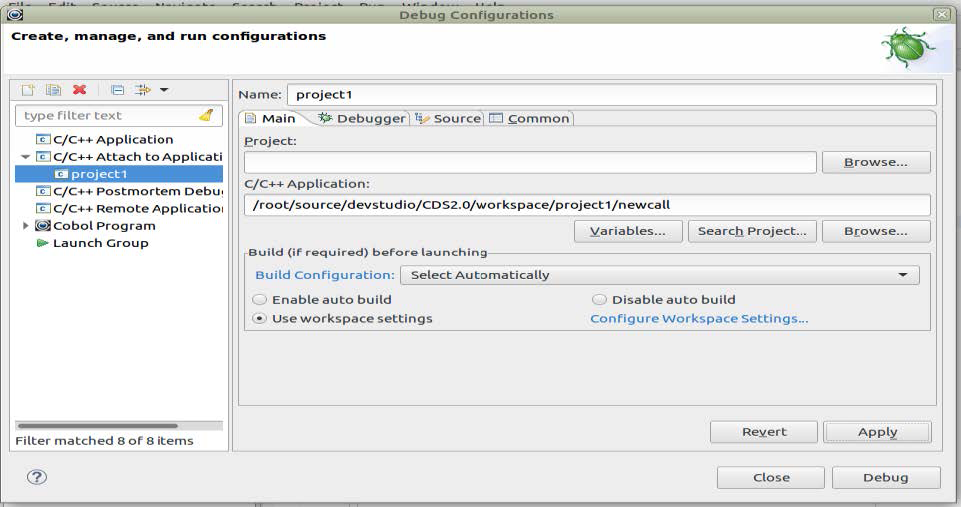Open the Configure Workspace Settings link
The height and width of the screenshot is (507, 961).
coord(699,318)
